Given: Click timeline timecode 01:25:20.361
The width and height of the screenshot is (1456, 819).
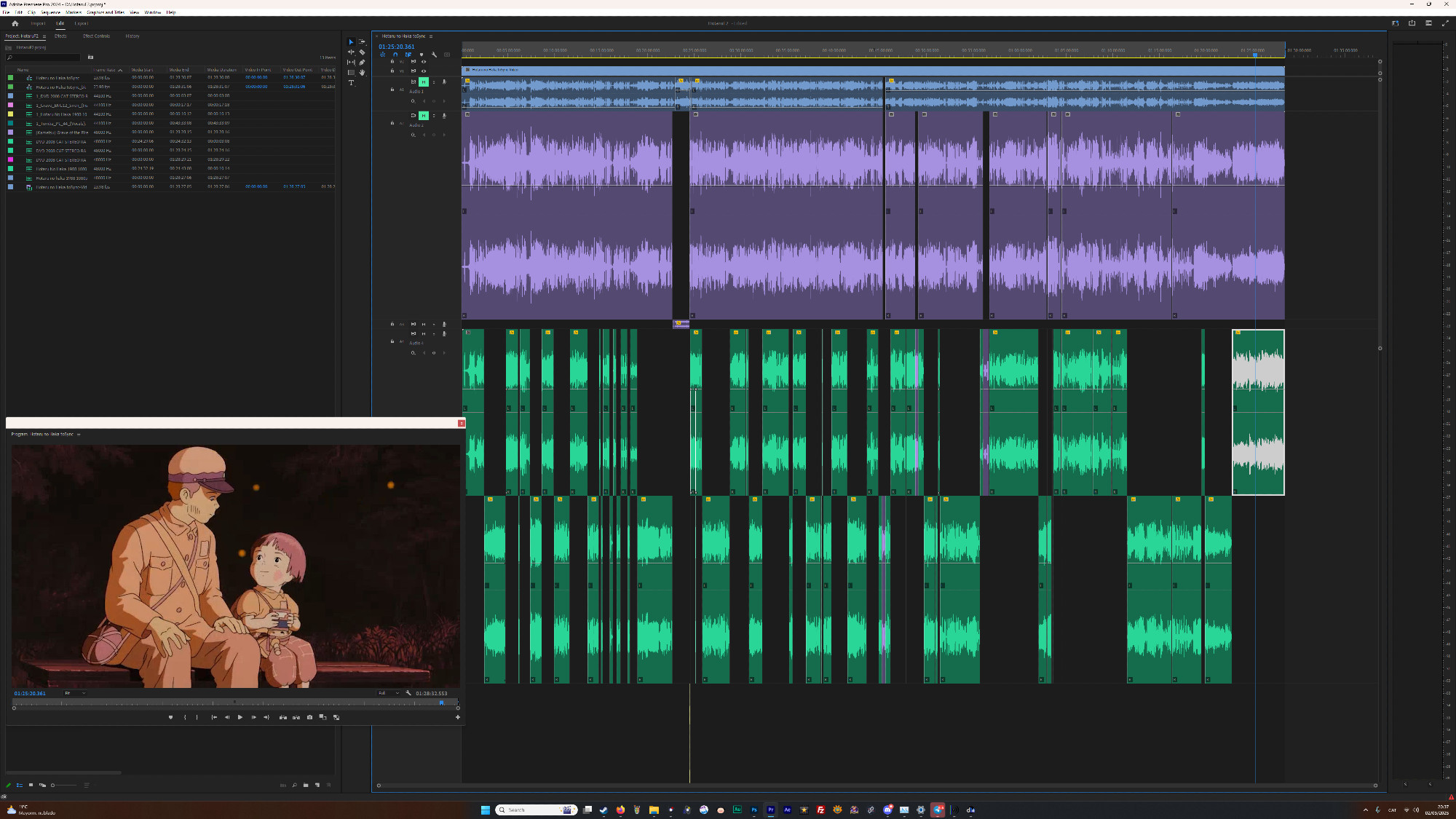Looking at the screenshot, I should (396, 47).
